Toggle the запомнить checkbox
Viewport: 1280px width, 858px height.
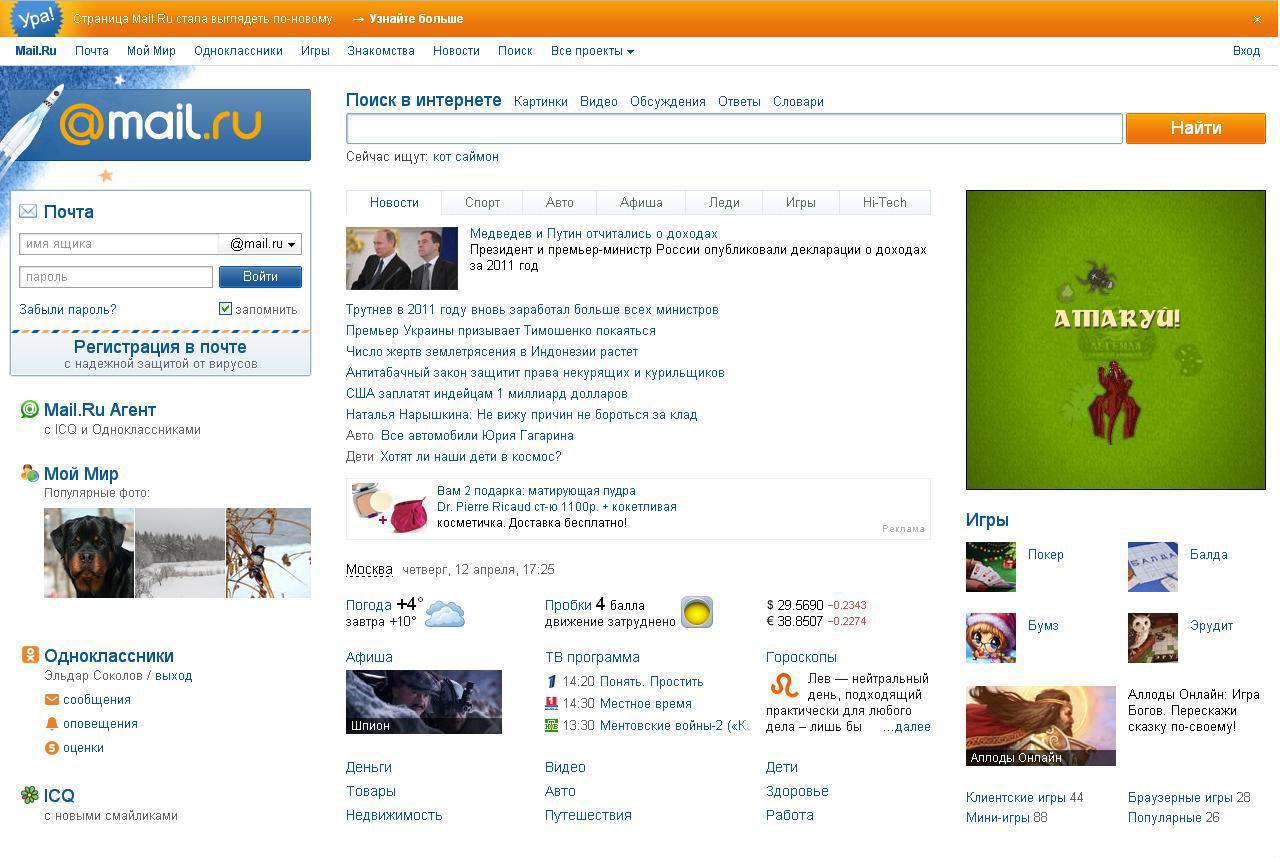point(225,309)
